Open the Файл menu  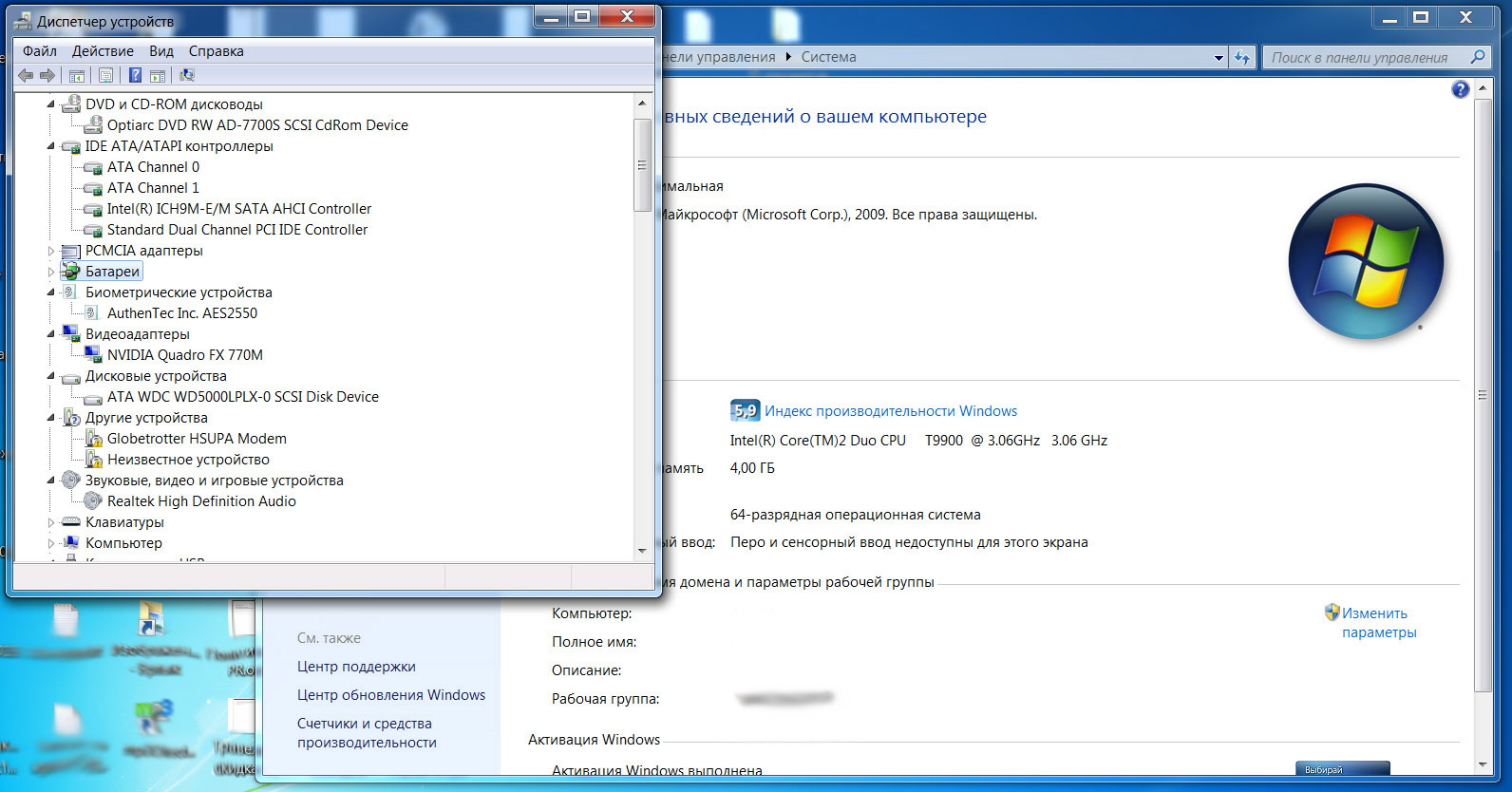tap(40, 51)
